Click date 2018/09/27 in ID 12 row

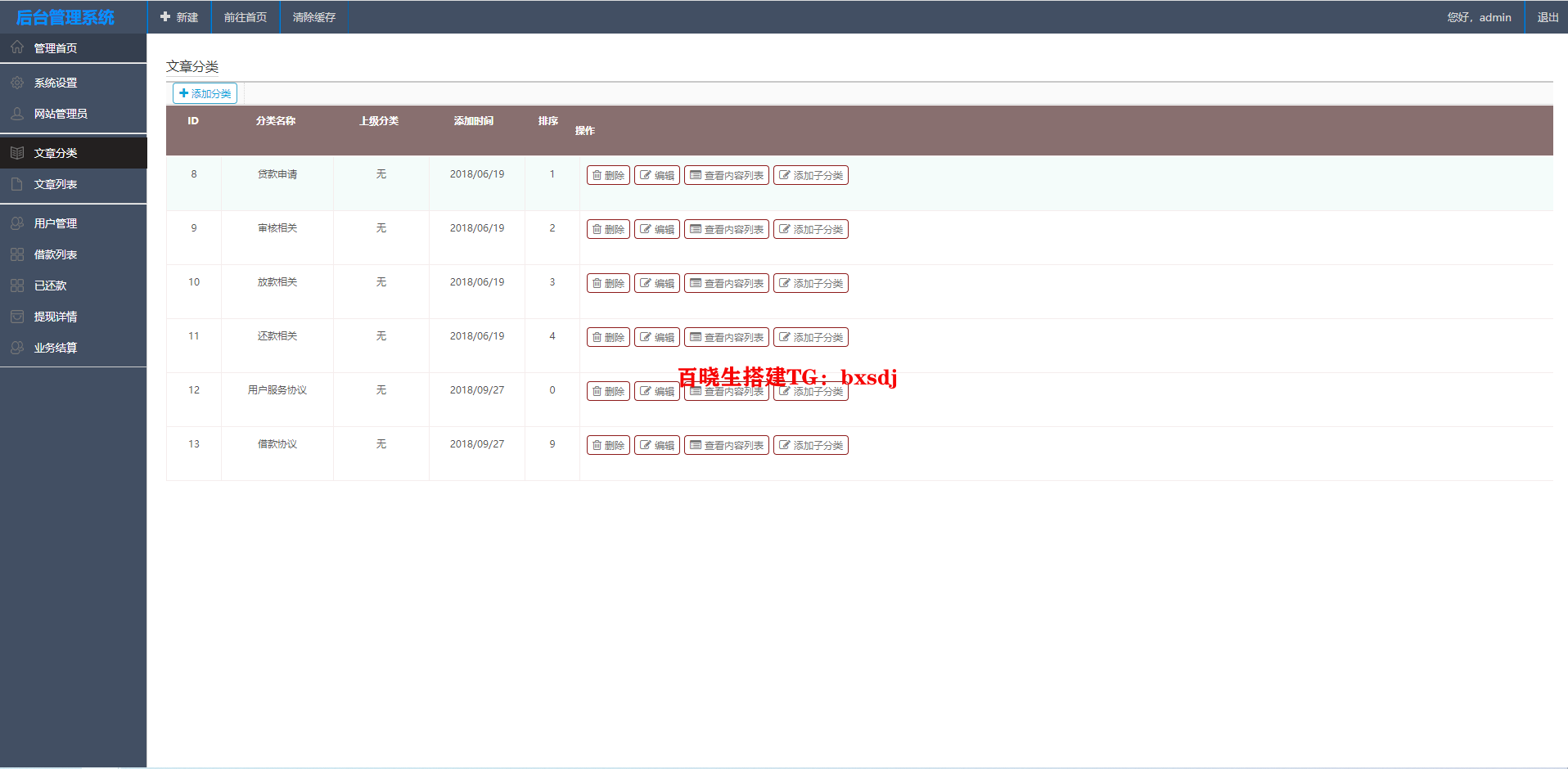tap(477, 390)
